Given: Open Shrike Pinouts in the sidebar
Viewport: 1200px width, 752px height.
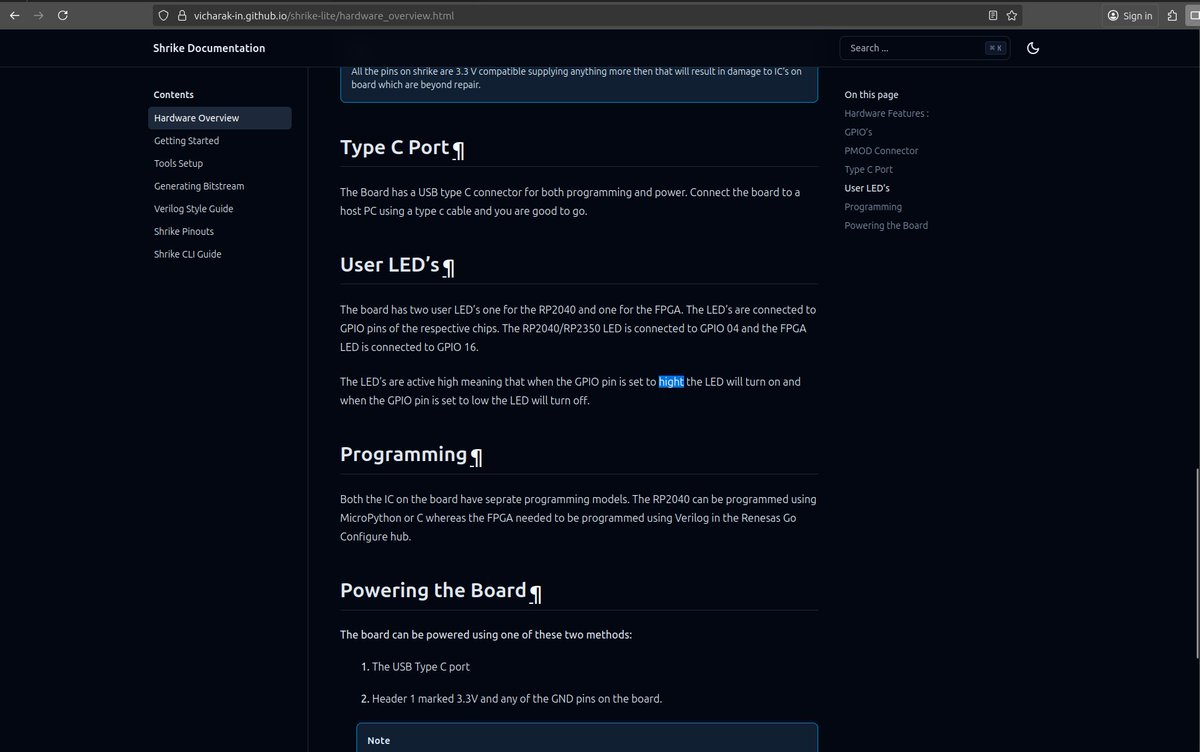Looking at the screenshot, I should coord(184,231).
